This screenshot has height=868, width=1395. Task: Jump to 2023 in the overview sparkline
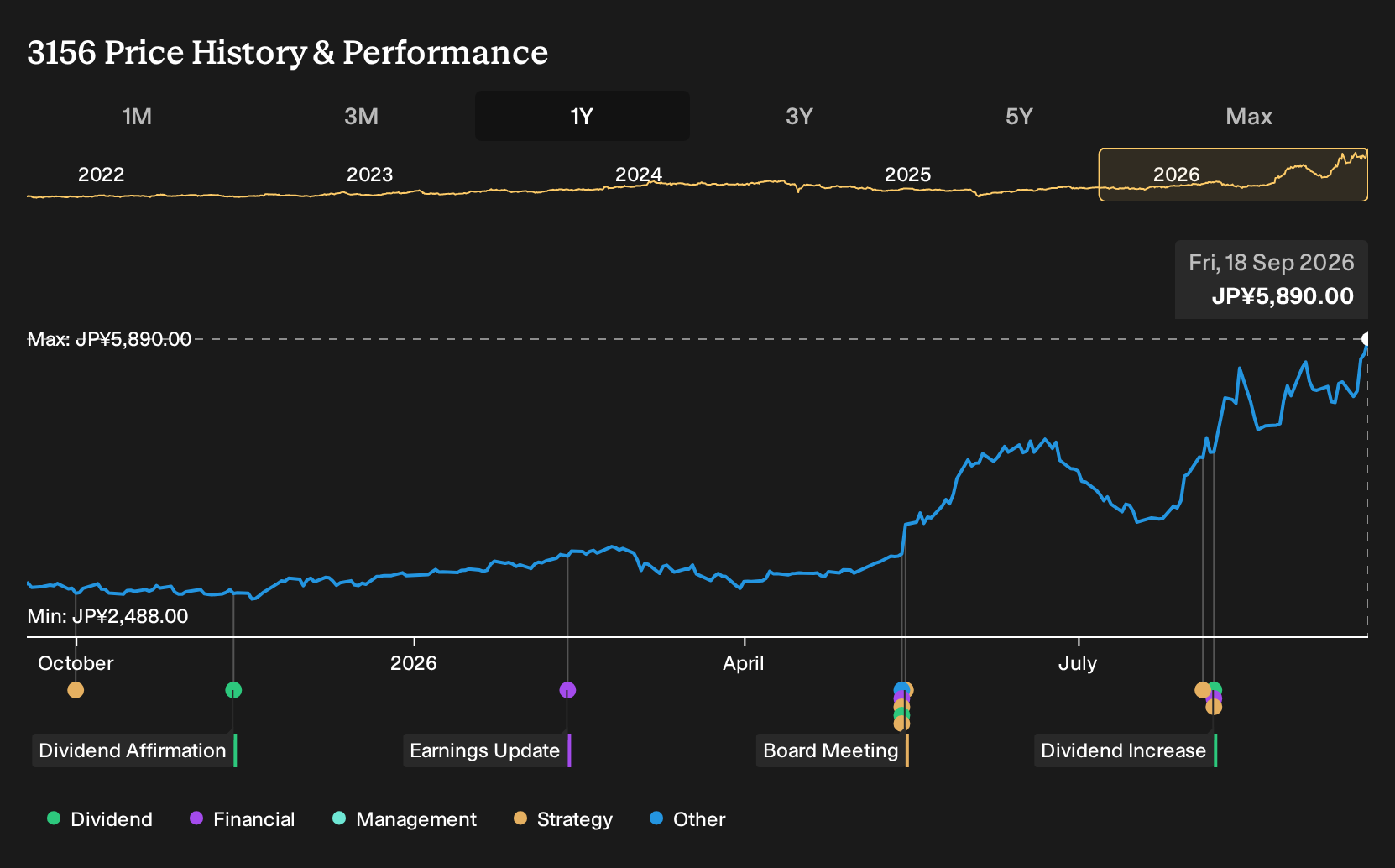tap(369, 175)
